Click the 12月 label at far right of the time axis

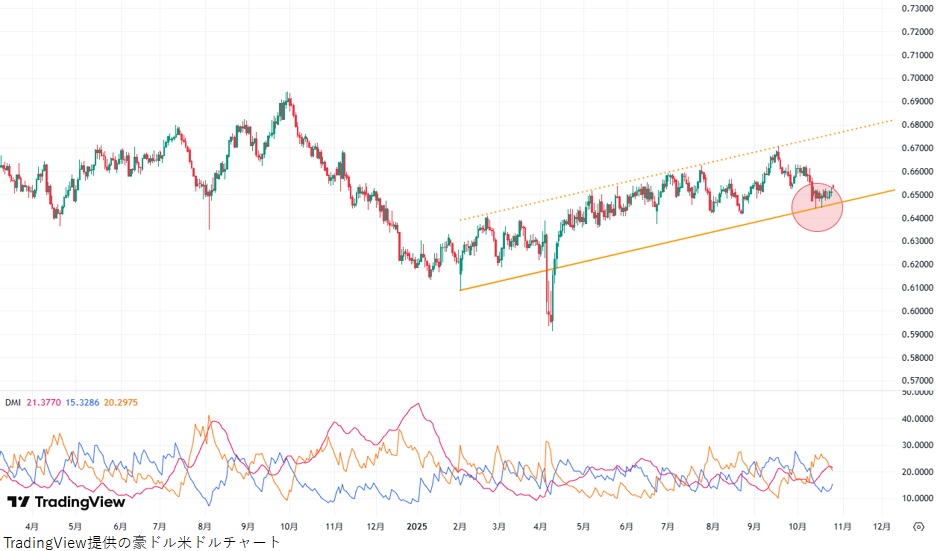tap(882, 525)
